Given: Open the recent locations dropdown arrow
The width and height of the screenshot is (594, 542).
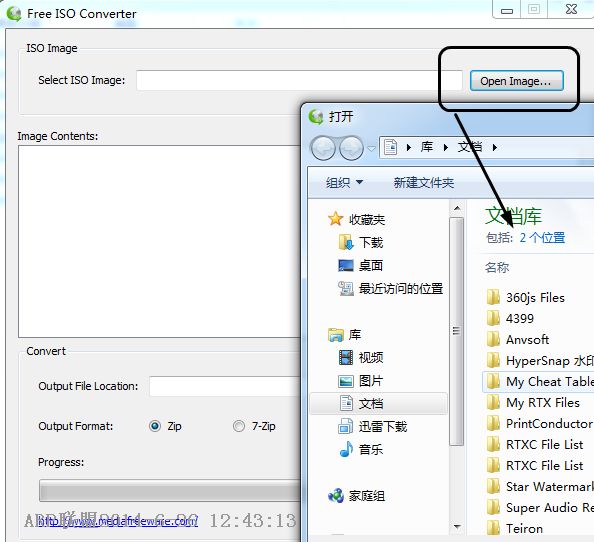Looking at the screenshot, I should 372,148.
